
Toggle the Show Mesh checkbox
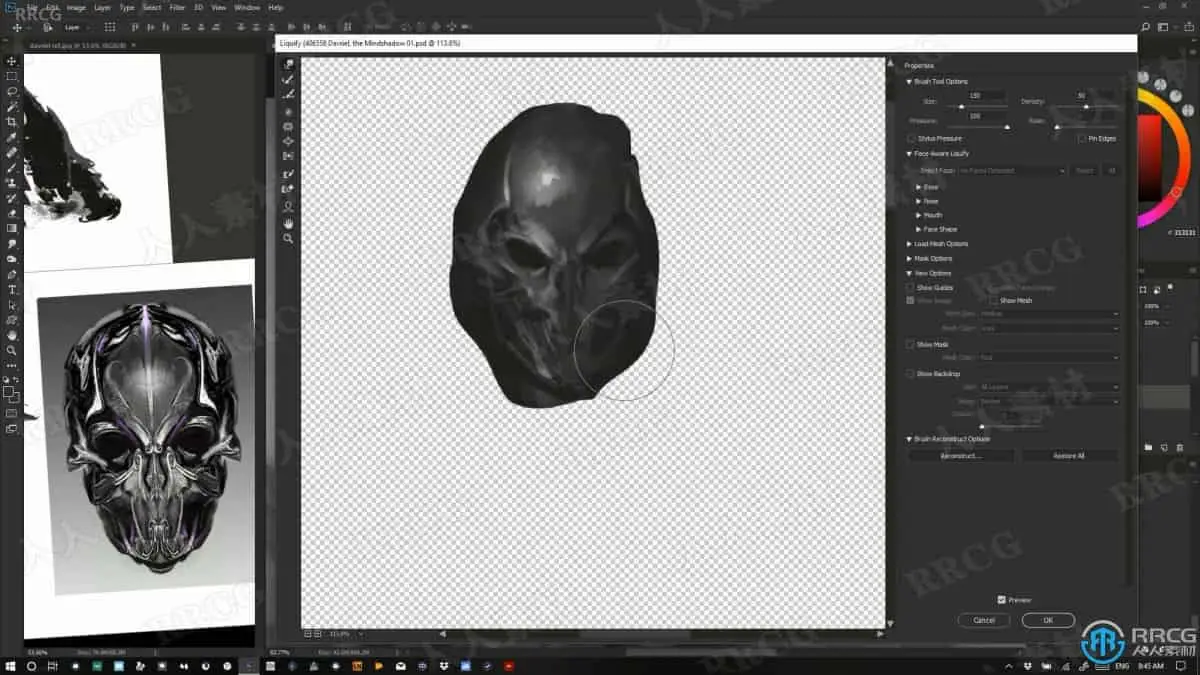[x=994, y=300]
